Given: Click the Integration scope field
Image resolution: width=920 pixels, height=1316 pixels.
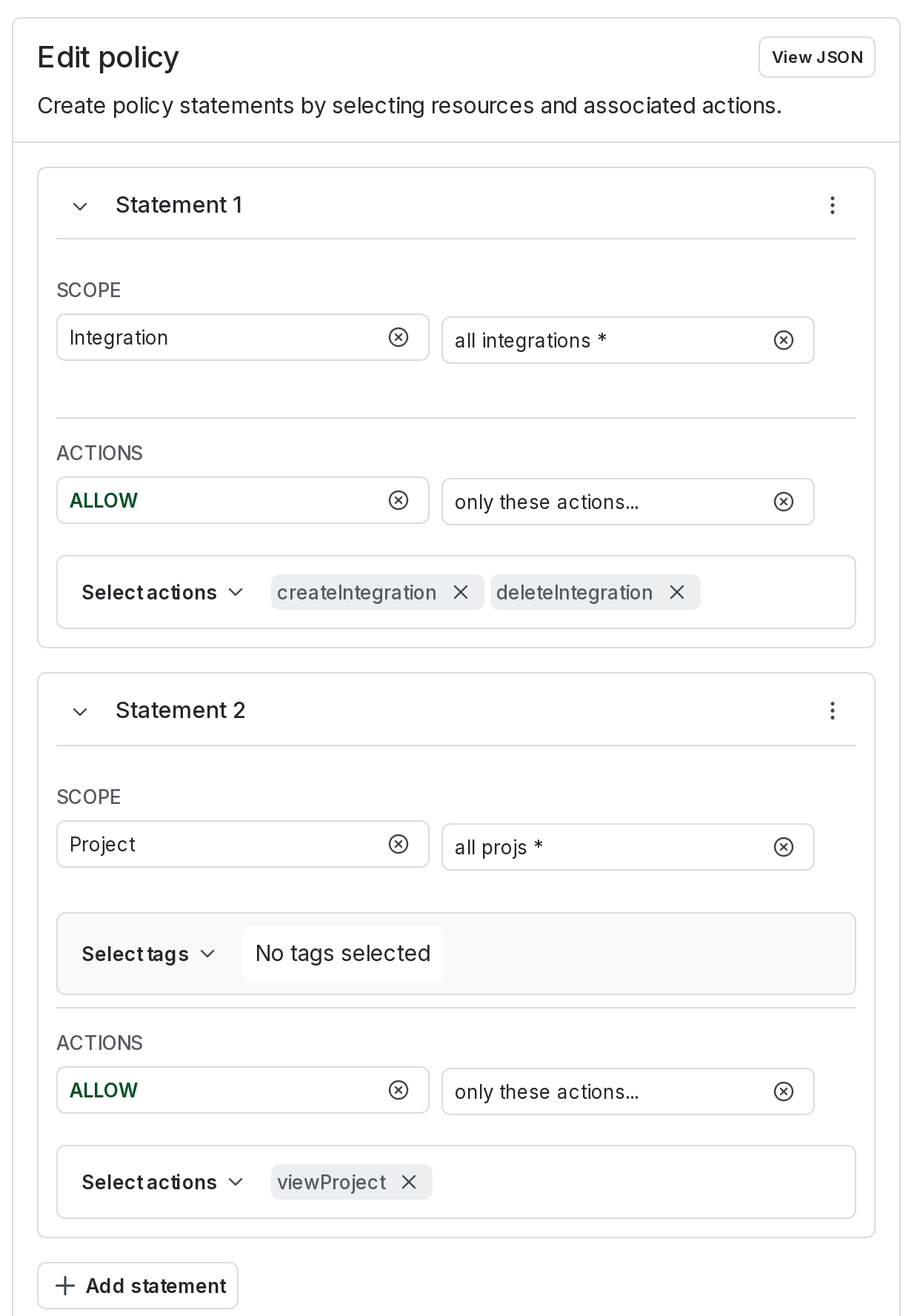Looking at the screenshot, I should click(222, 337).
